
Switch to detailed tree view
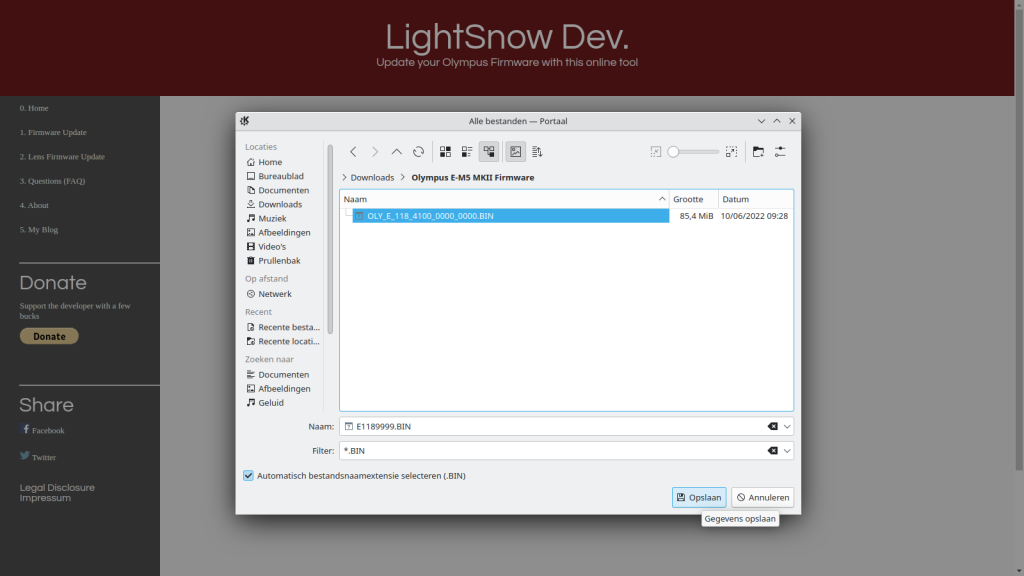[x=489, y=152]
